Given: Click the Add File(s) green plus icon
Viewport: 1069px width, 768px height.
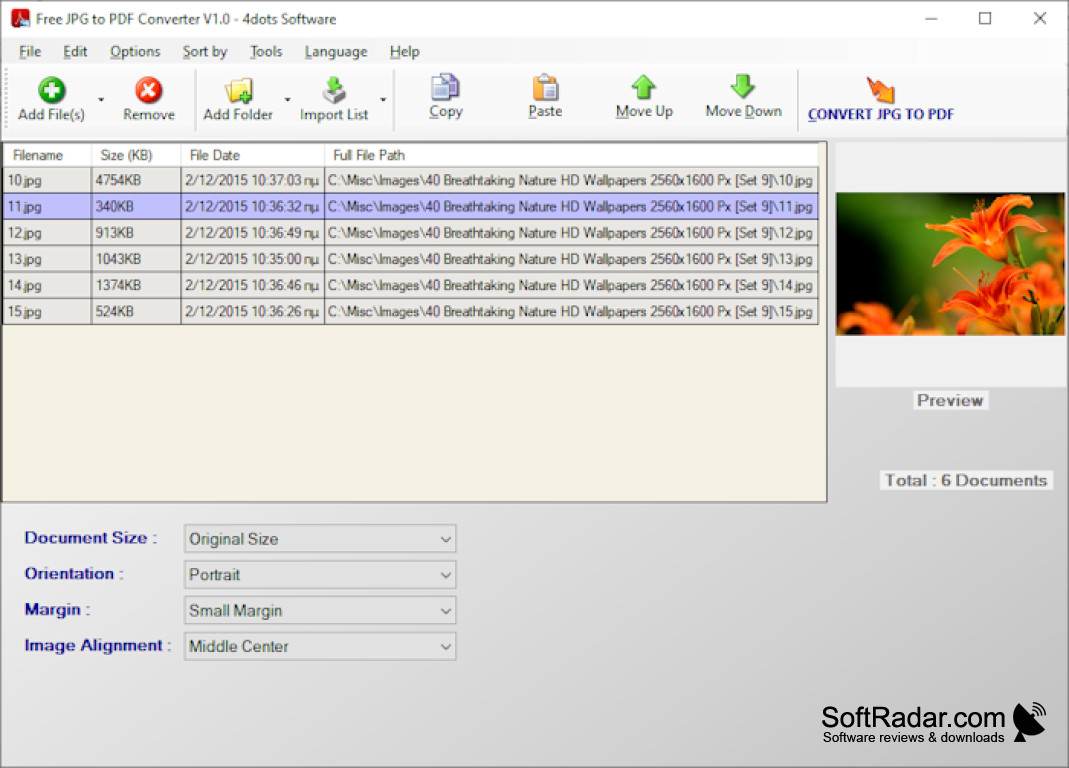Looking at the screenshot, I should pos(50,88).
